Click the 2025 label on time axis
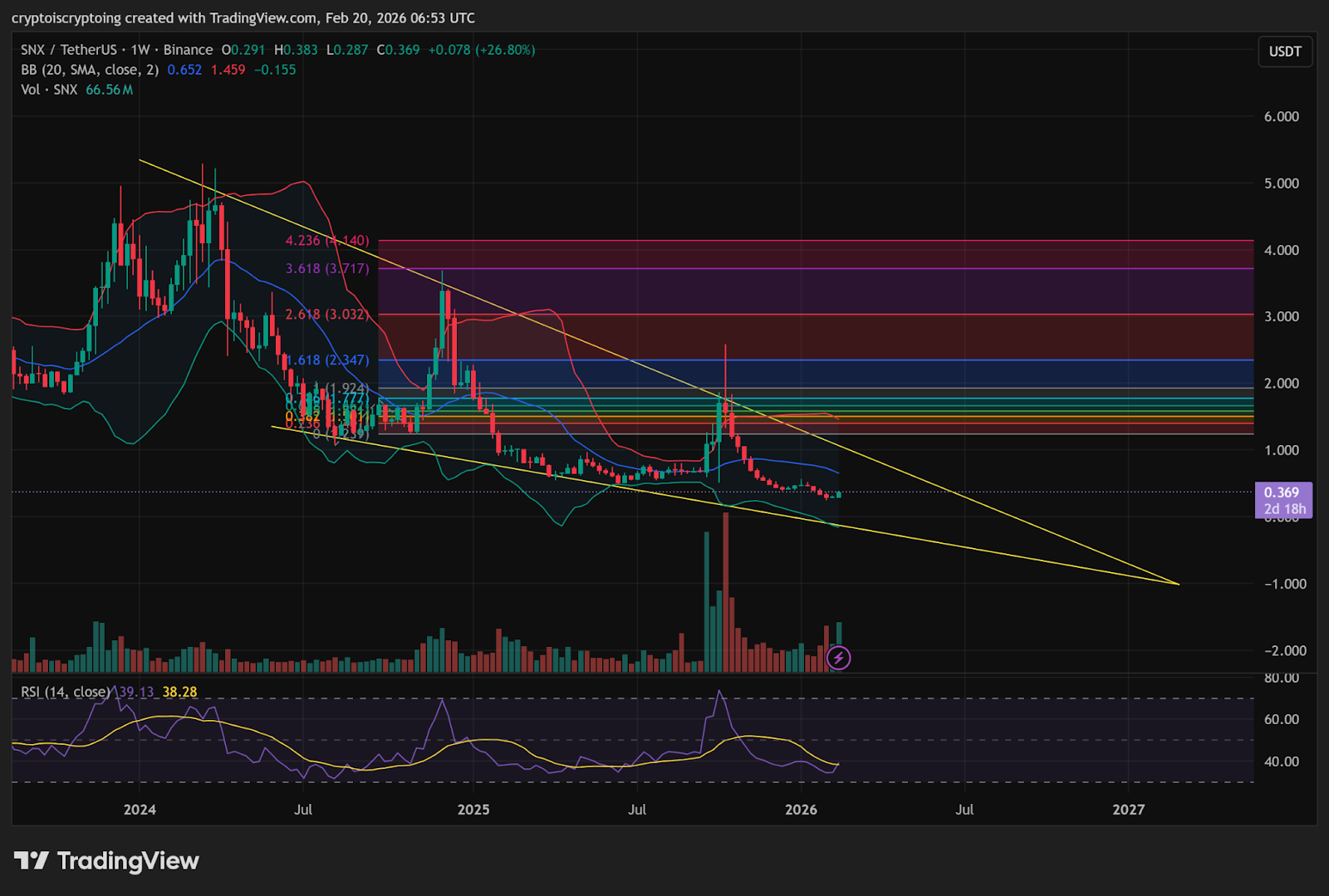 473,810
